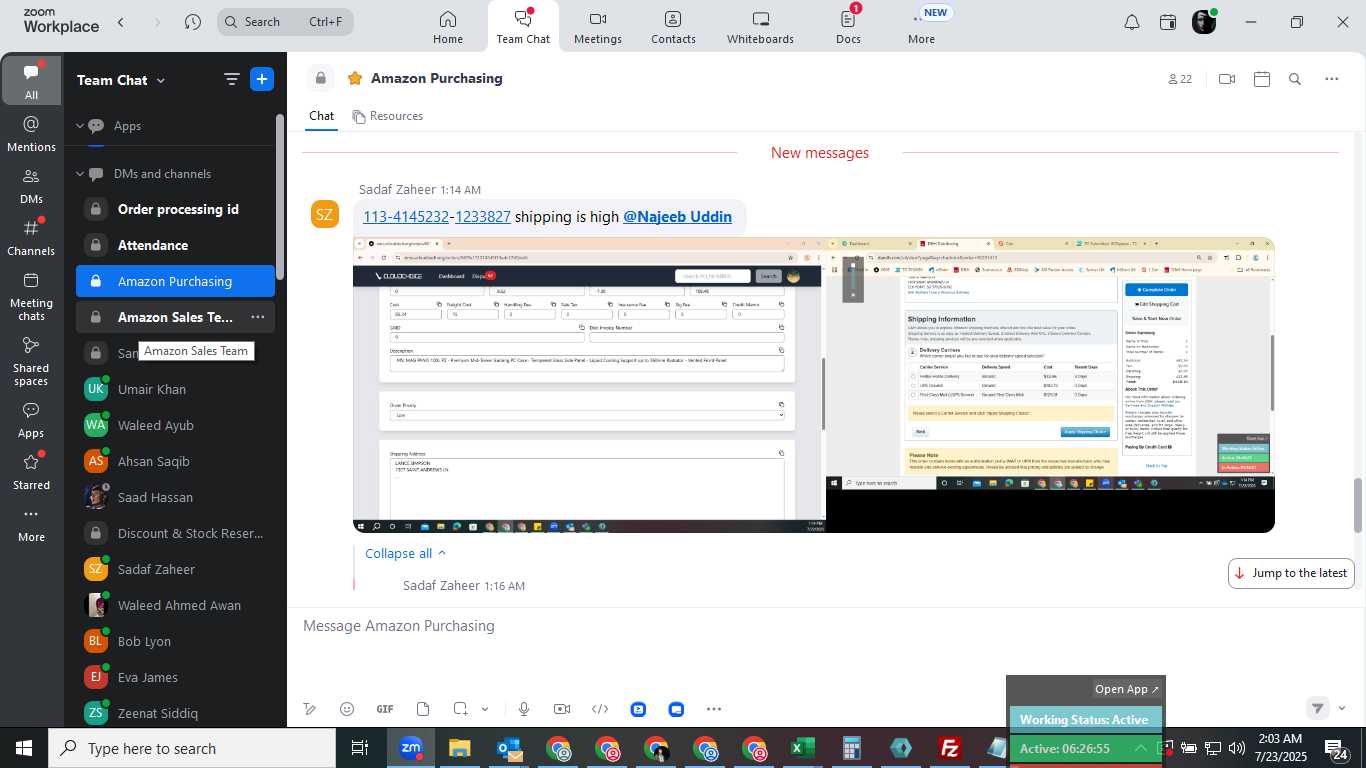This screenshot has width=1366, height=768.
Task: Open FileZilla from the Windows taskbar
Action: pos(950,748)
